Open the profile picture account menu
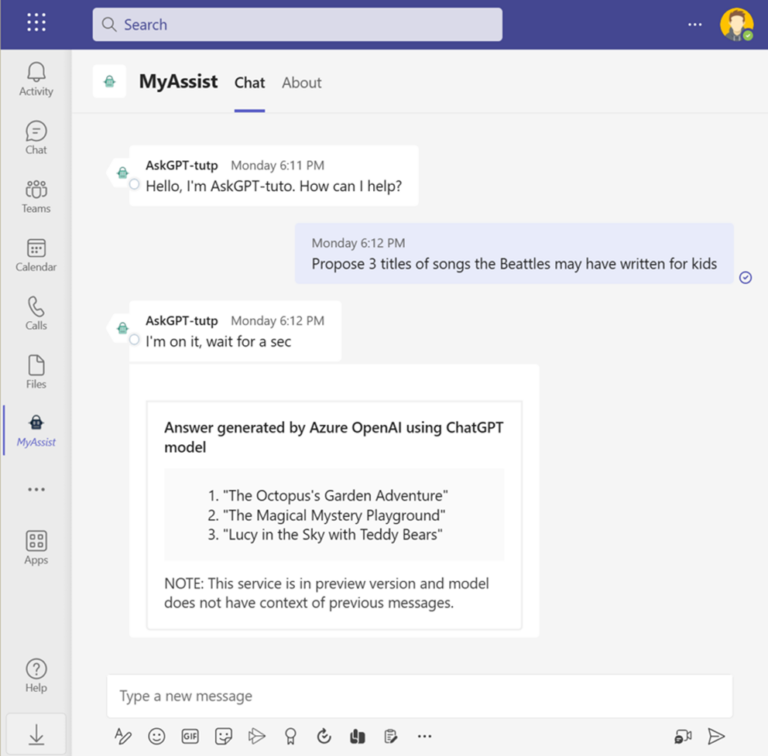The width and height of the screenshot is (768, 756). click(736, 24)
